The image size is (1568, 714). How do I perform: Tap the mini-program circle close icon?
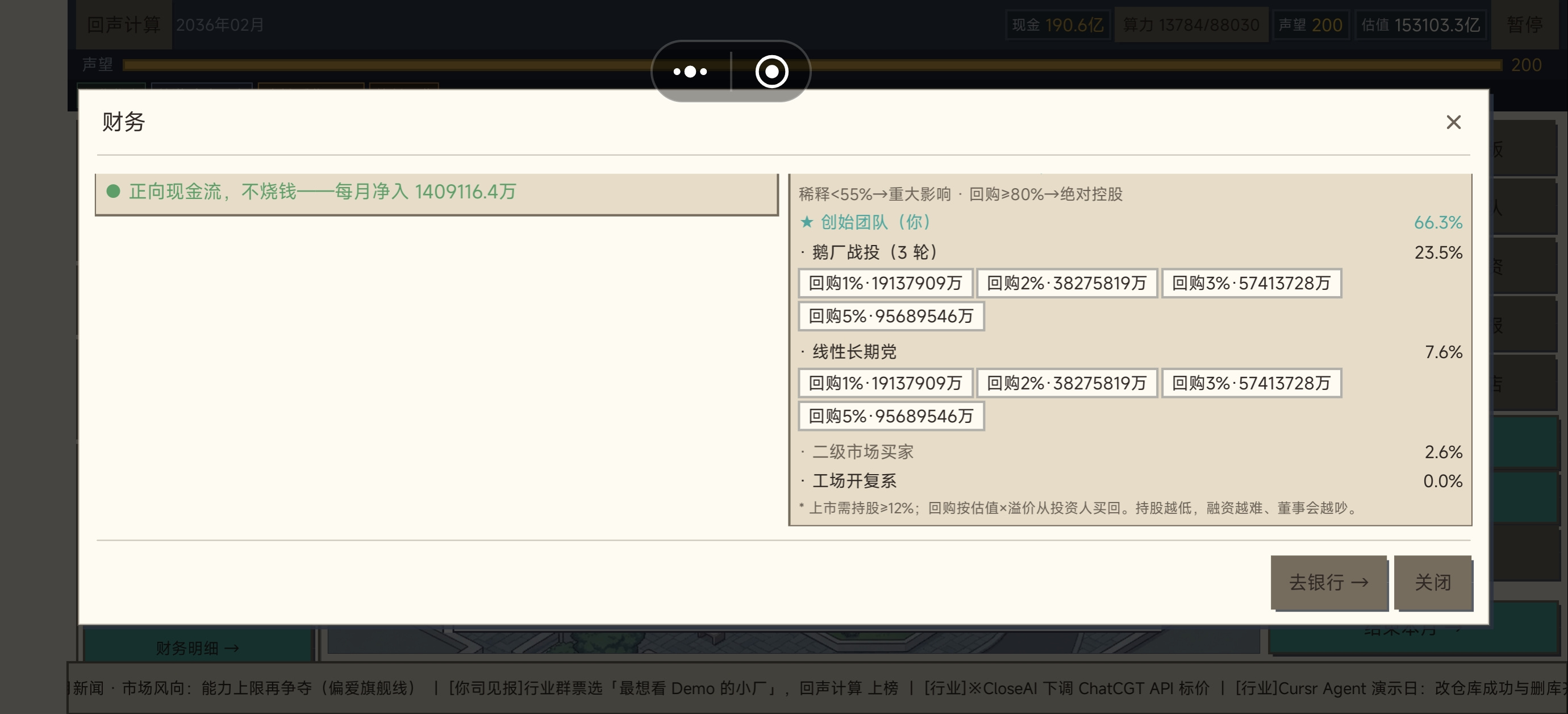tap(772, 72)
